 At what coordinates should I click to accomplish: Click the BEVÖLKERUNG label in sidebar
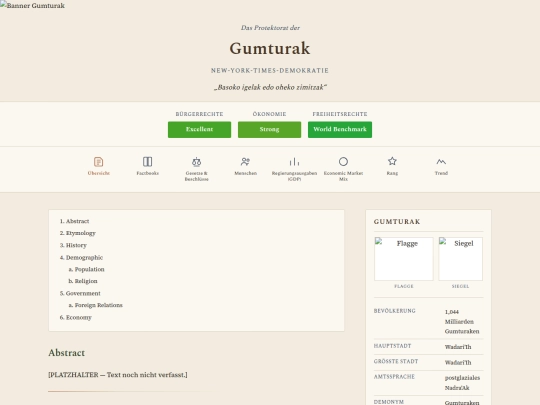click(x=395, y=311)
